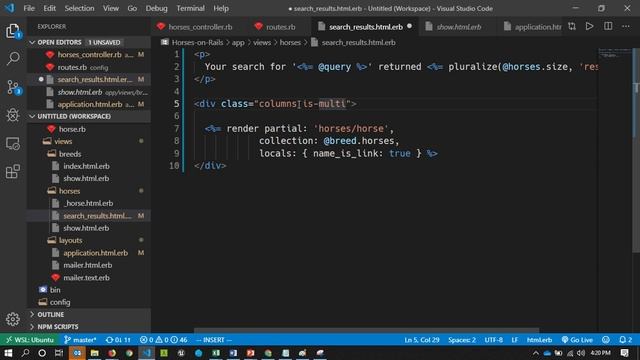Viewport: 640px width, 360px height.
Task: Open the More Actions ellipsis menu
Action: coord(626,27)
